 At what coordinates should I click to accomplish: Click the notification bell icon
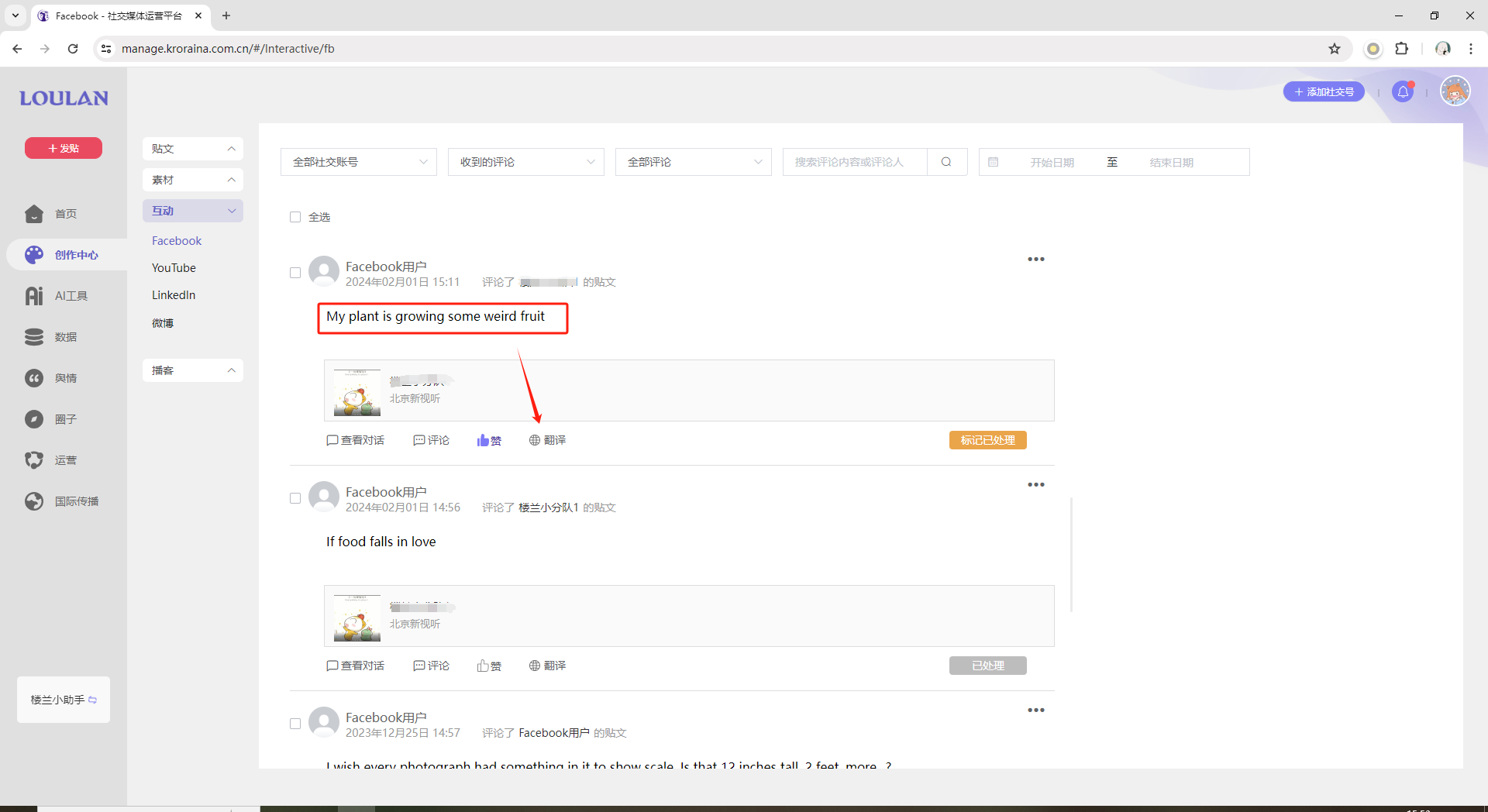tap(1403, 92)
